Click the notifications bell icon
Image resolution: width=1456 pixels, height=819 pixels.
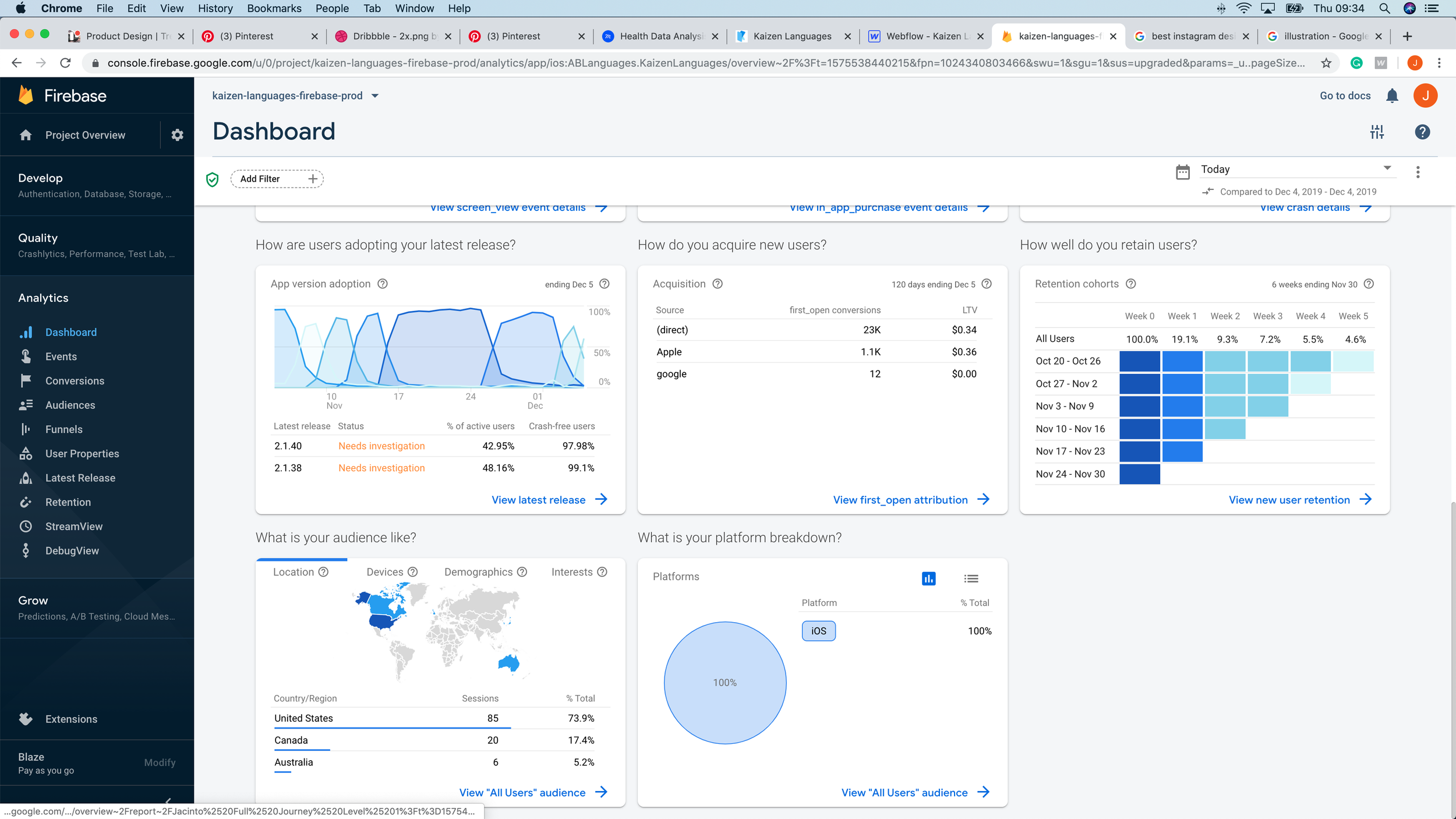click(1392, 96)
